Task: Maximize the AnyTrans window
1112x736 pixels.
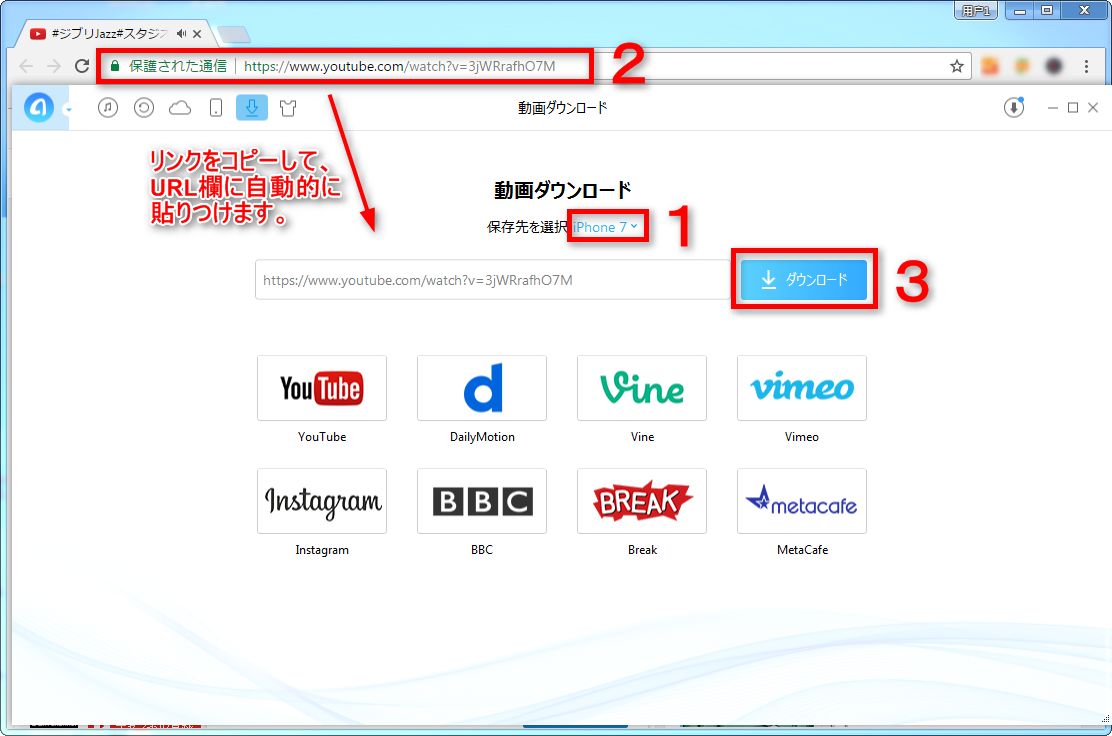Action: click(1073, 108)
